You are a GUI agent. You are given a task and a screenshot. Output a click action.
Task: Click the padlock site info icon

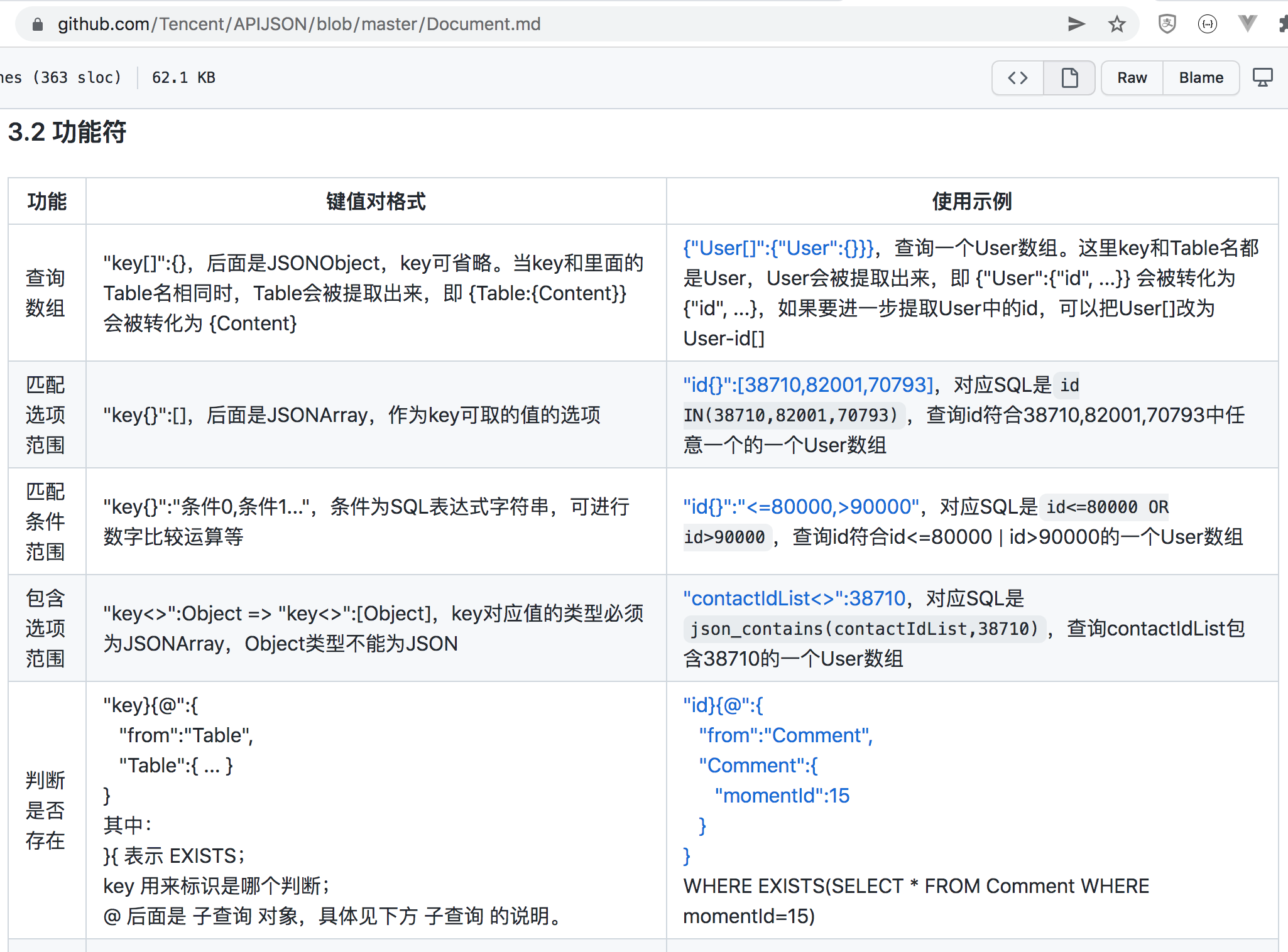38,24
